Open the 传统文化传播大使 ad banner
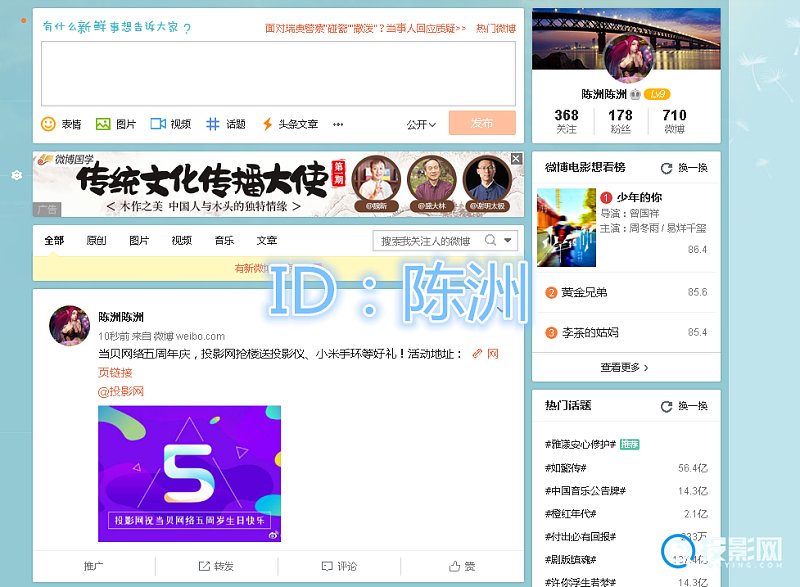Screen dimensions: 800x587 coord(278,184)
